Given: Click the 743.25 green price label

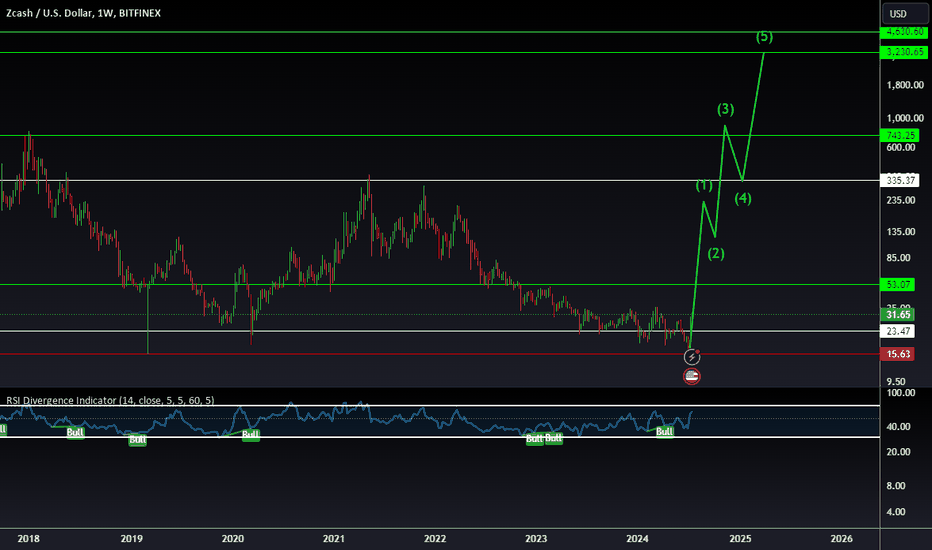Looking at the screenshot, I should pos(900,136).
